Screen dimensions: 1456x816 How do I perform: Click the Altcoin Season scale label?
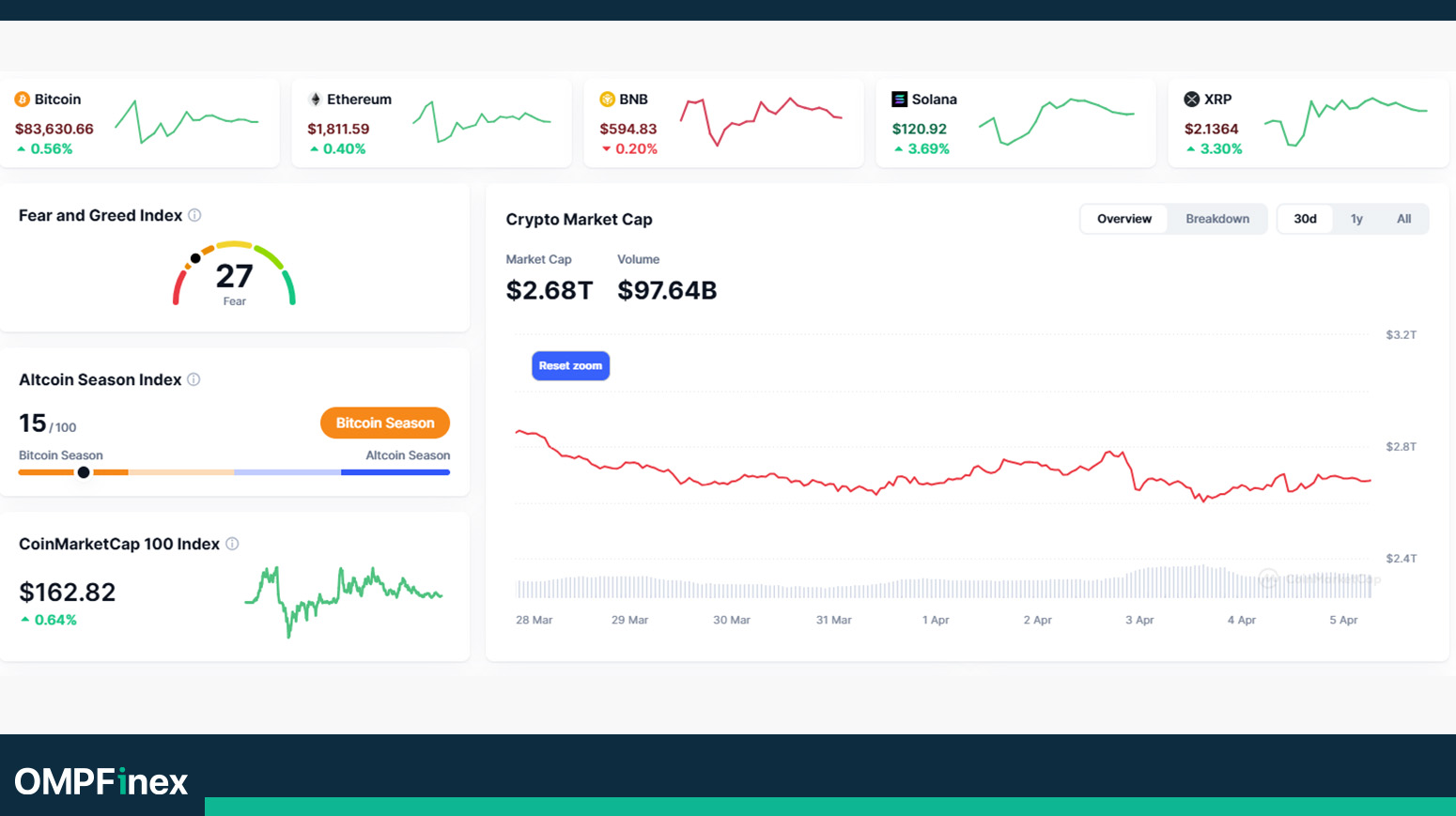point(408,455)
